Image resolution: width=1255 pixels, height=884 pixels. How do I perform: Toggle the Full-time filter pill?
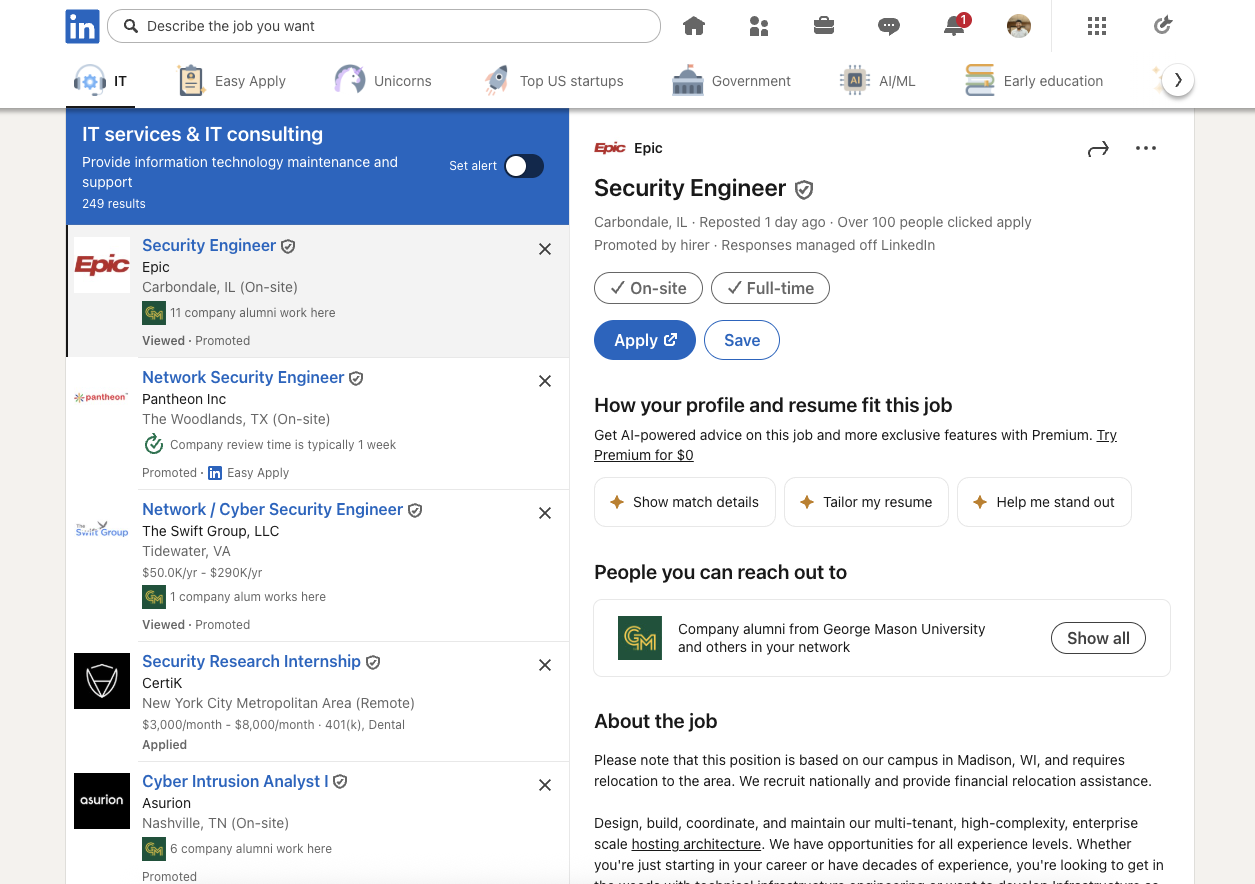point(770,288)
